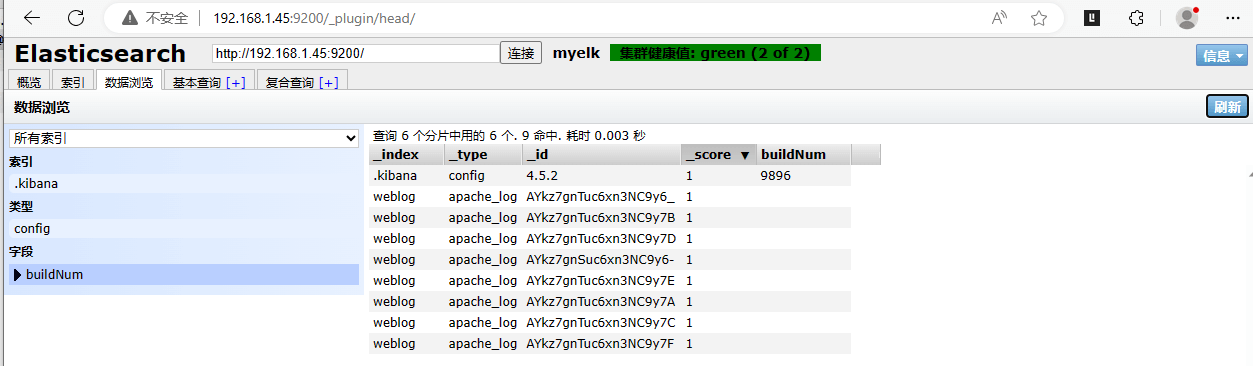Toggle _score column sort arrow
Image resolution: width=1253 pixels, height=366 pixels.
coord(744,155)
